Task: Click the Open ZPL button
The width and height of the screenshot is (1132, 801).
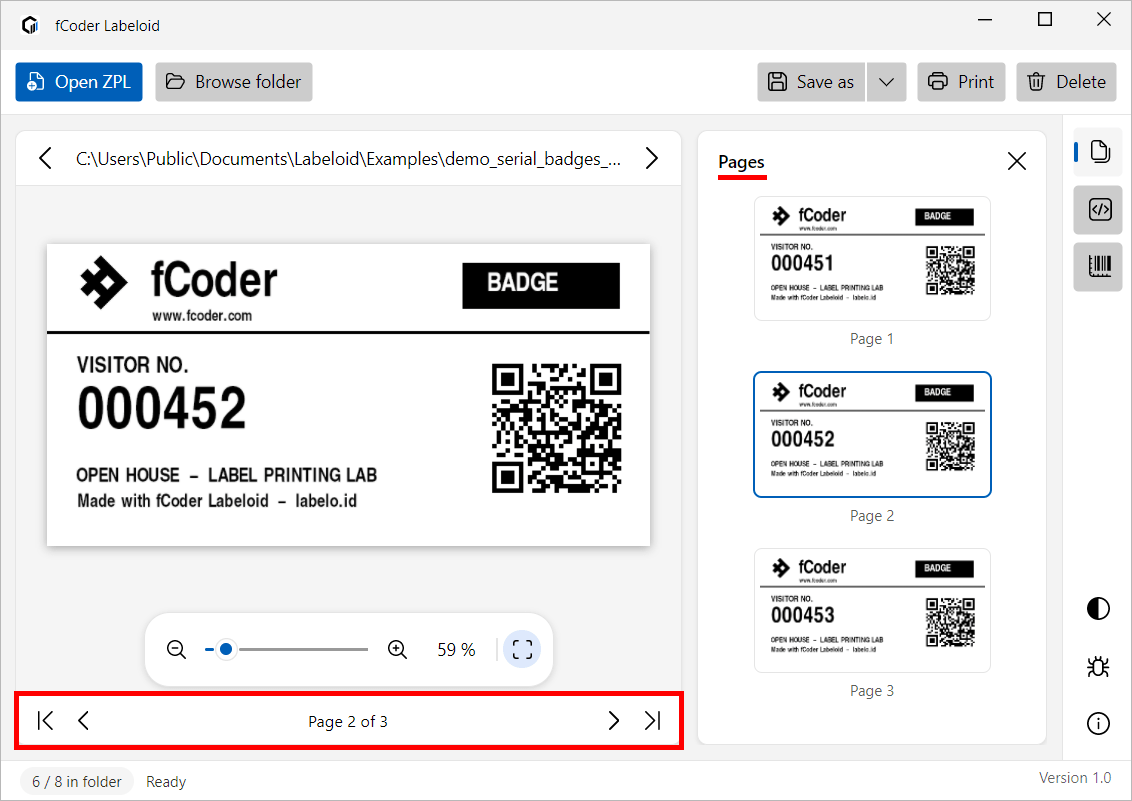Action: (x=79, y=82)
